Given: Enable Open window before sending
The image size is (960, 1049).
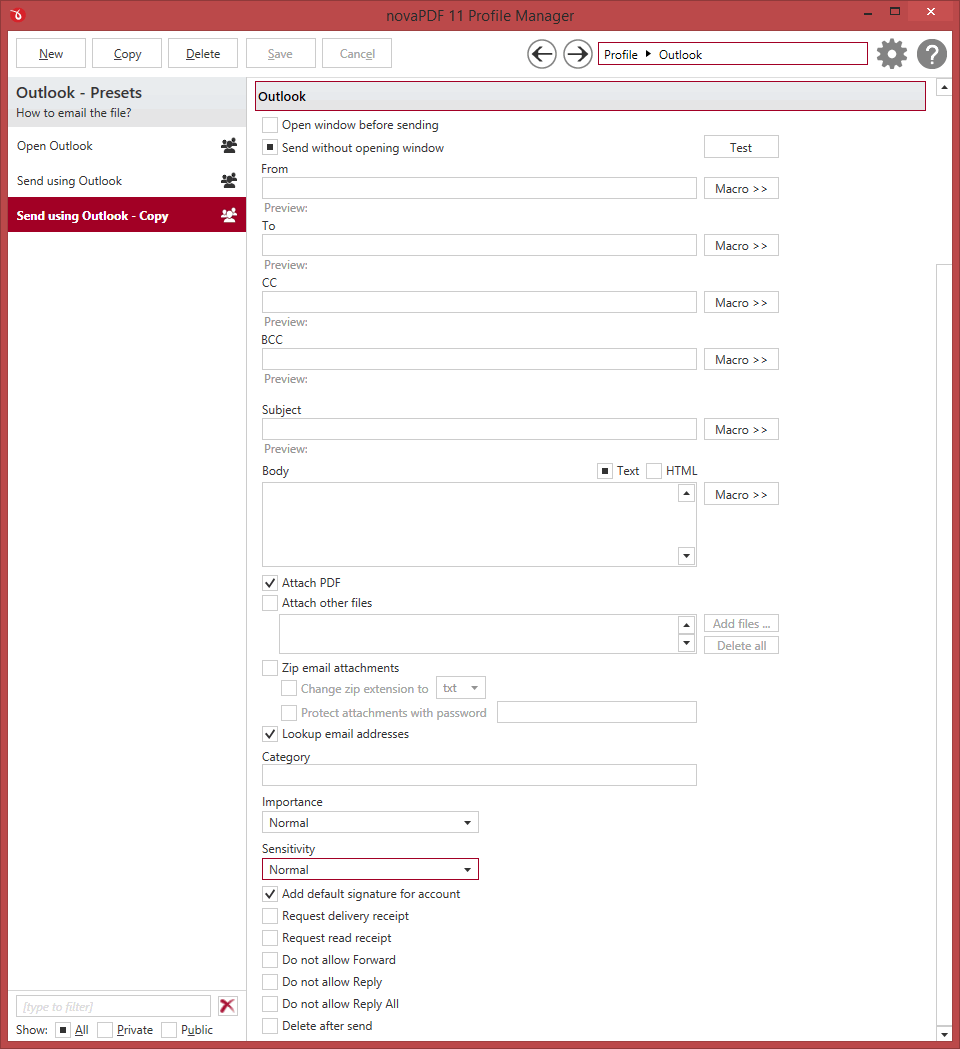Looking at the screenshot, I should click(x=270, y=125).
